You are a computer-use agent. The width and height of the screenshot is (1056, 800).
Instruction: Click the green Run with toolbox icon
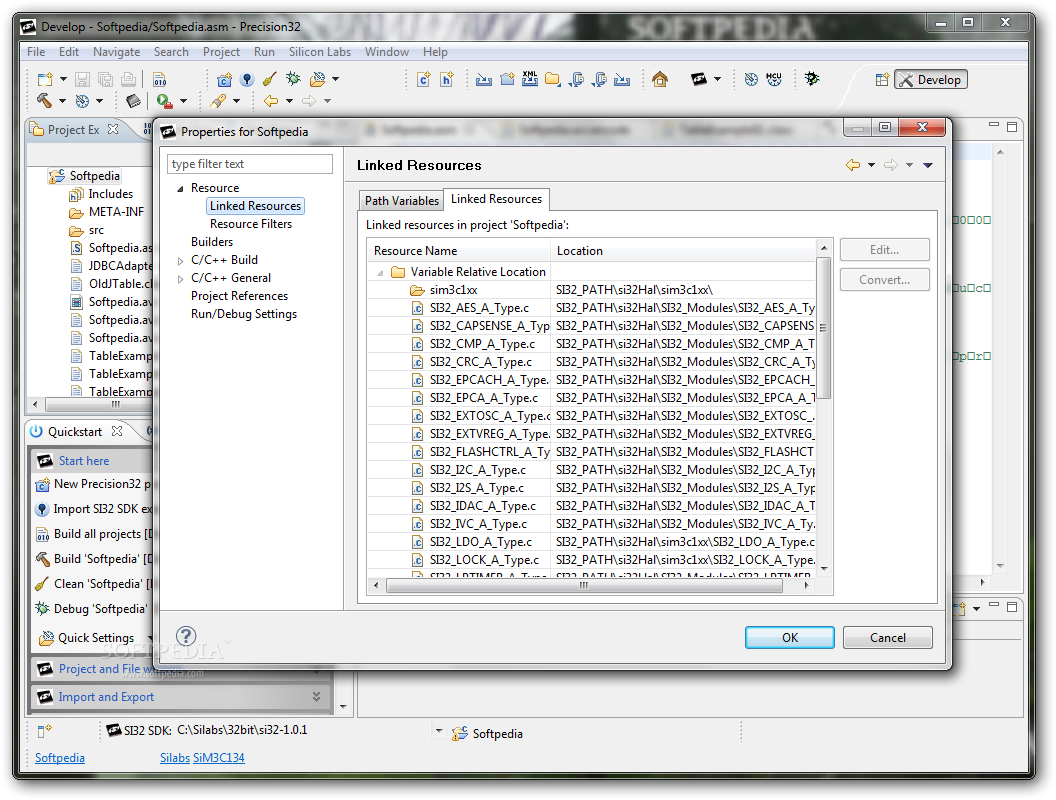coord(164,101)
